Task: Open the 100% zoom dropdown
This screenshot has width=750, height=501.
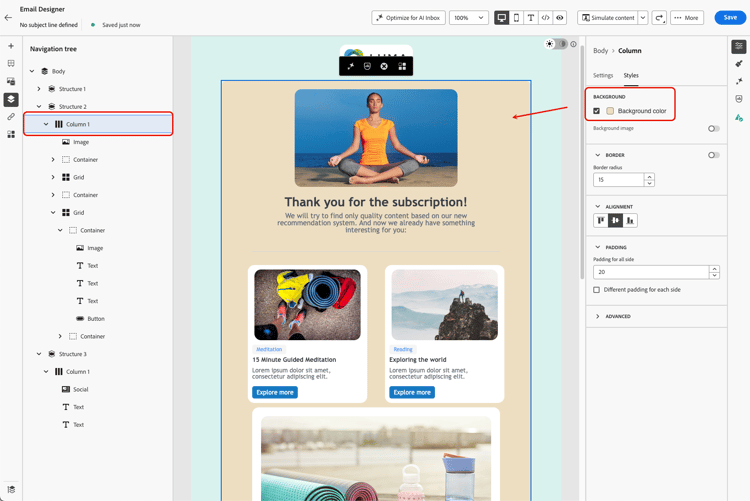Action: point(469,18)
